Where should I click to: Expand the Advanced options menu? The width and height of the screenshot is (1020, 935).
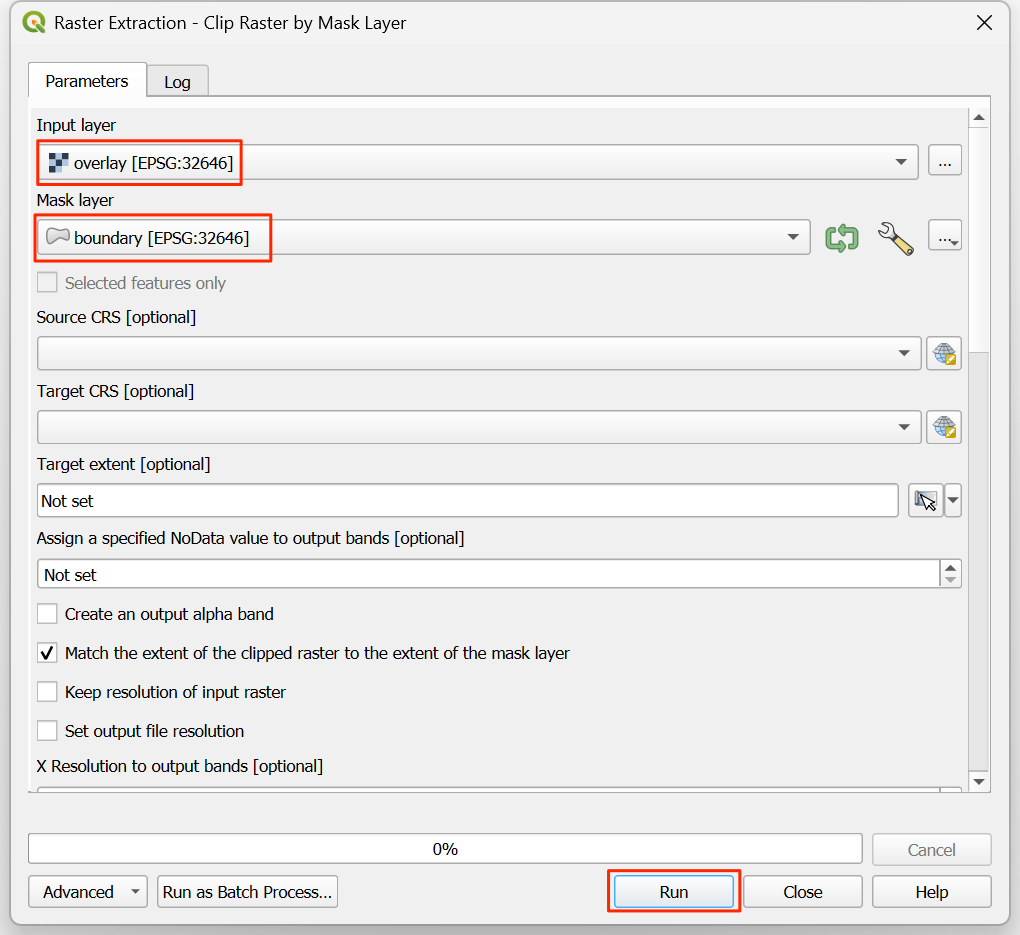[x=88, y=892]
